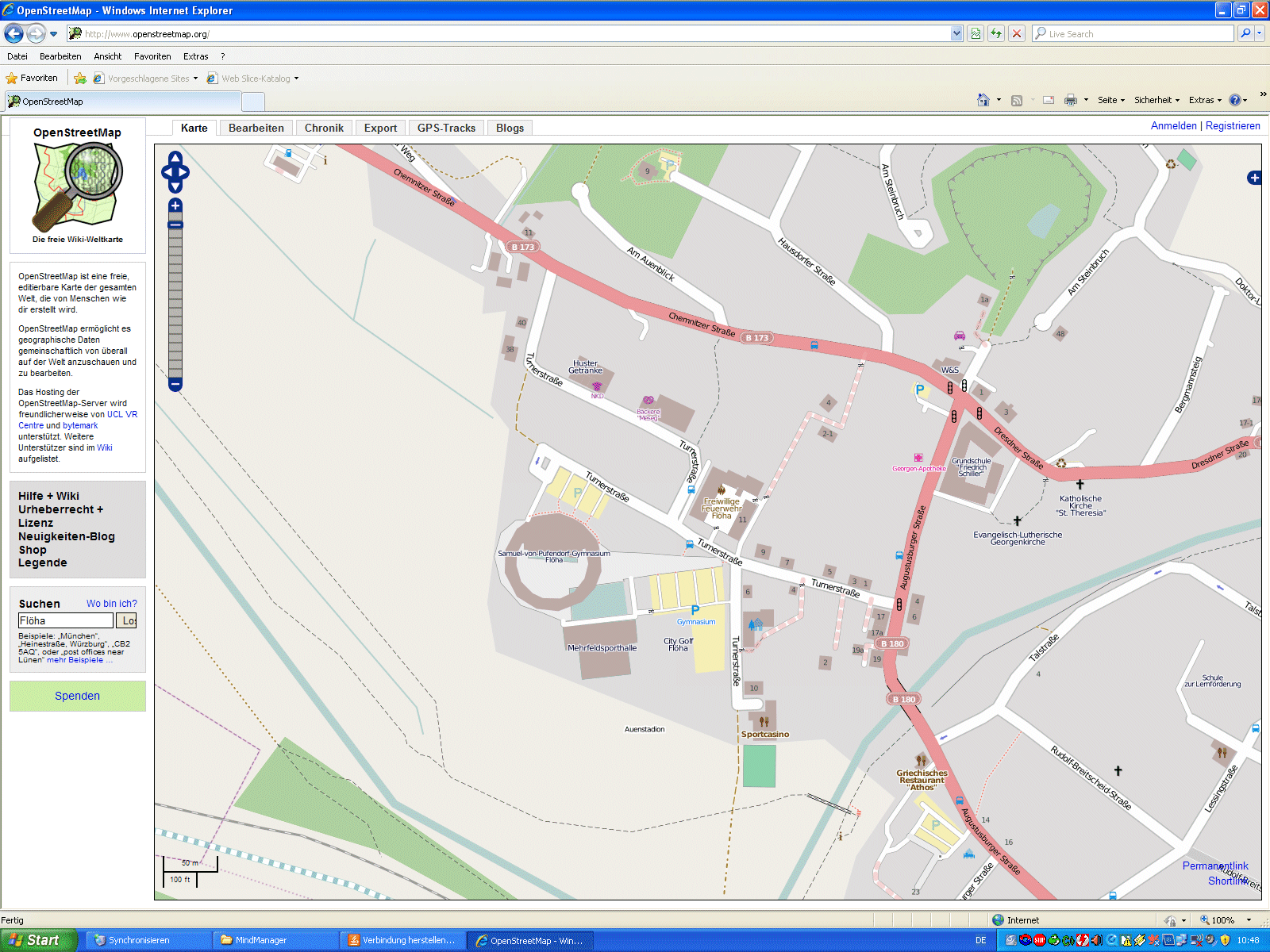
Task: Click the Wo bin ich? link
Action: tap(112, 604)
